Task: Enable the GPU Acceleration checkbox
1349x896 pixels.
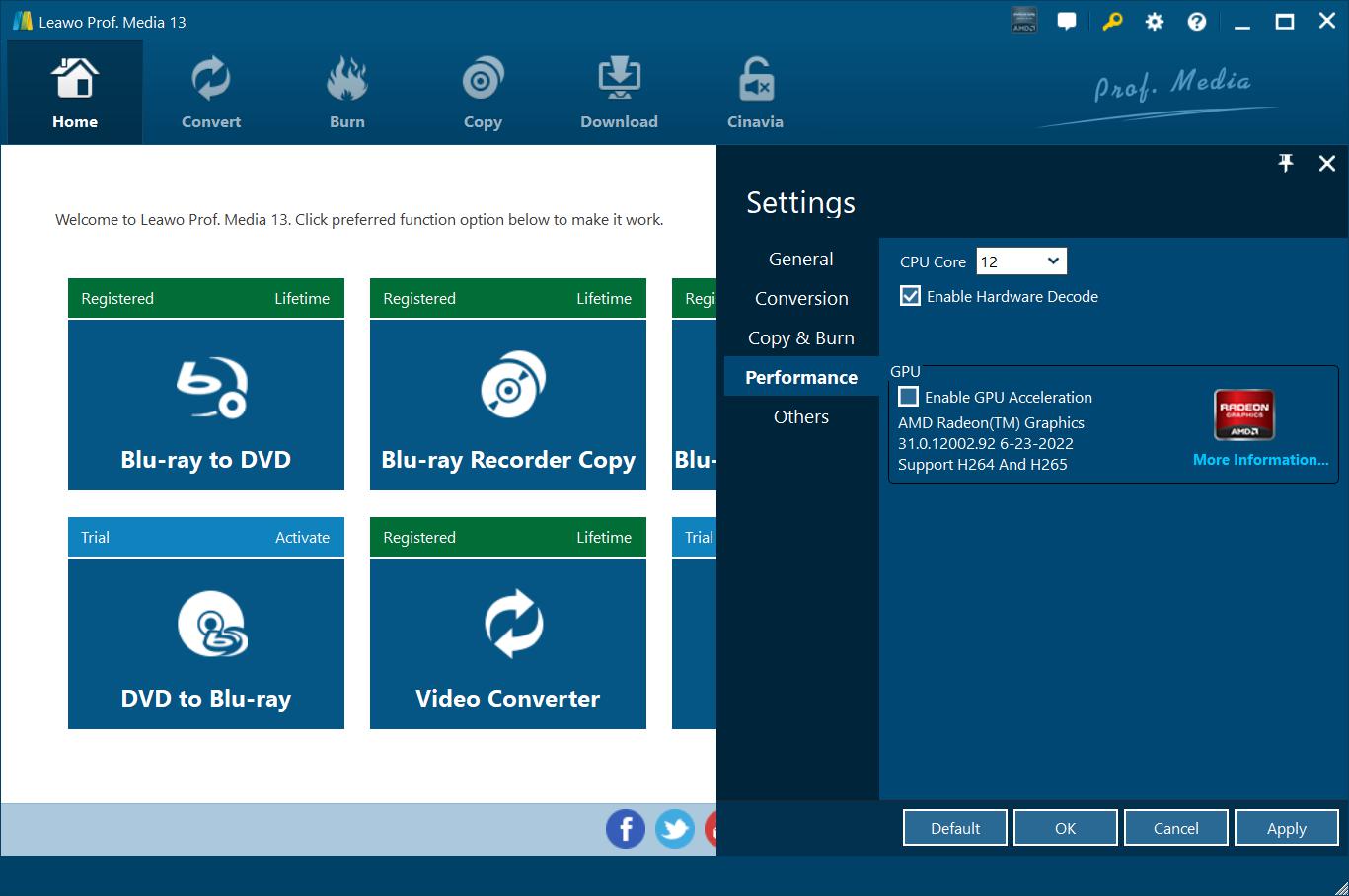Action: 908,397
